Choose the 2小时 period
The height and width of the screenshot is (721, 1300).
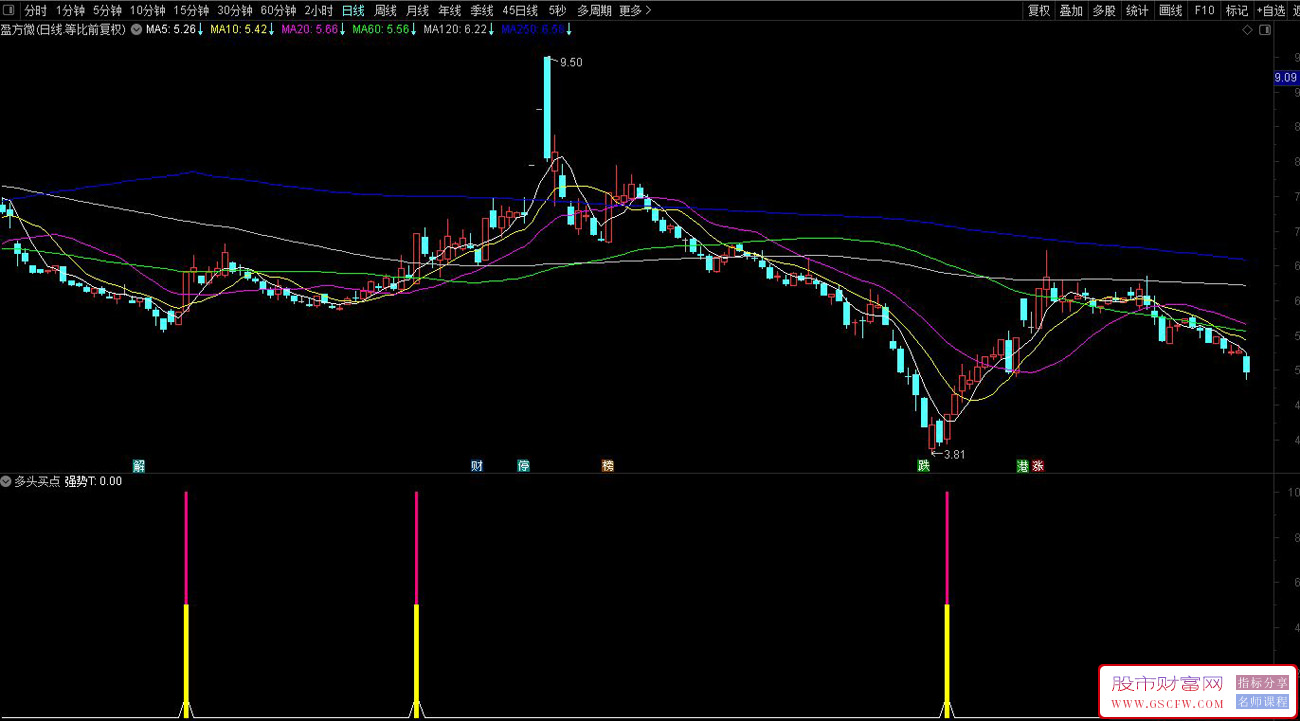point(318,11)
